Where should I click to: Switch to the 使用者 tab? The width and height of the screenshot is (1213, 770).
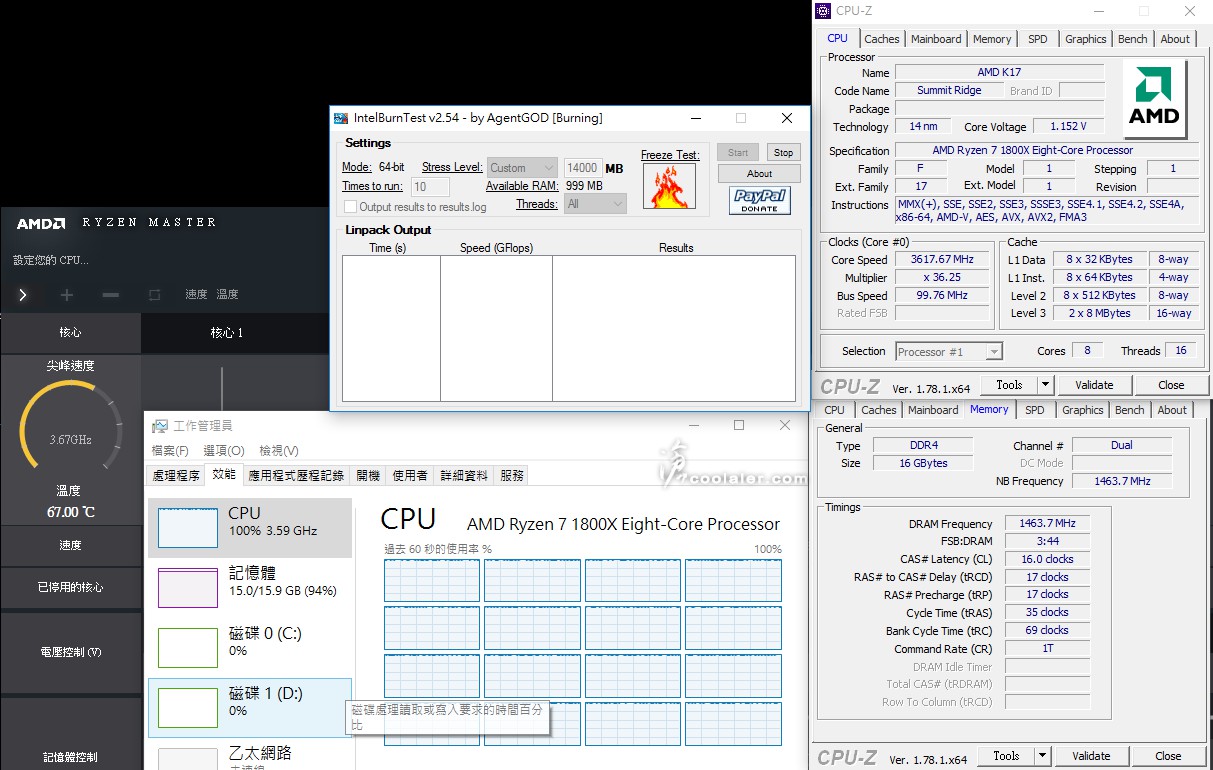(x=410, y=476)
